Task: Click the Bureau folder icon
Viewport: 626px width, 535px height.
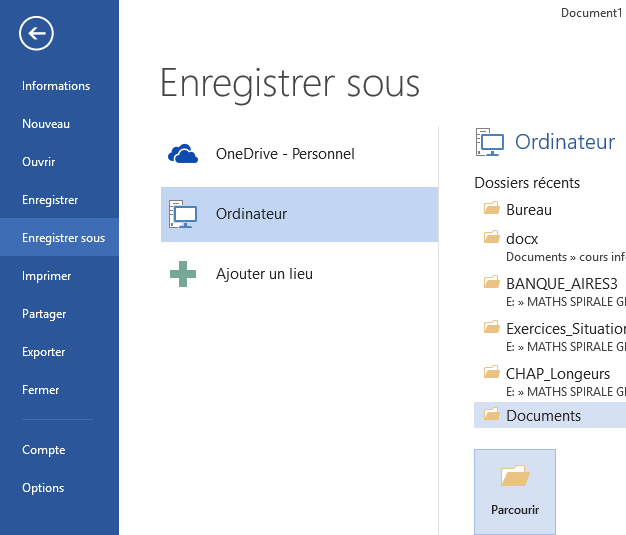Action: [x=491, y=210]
